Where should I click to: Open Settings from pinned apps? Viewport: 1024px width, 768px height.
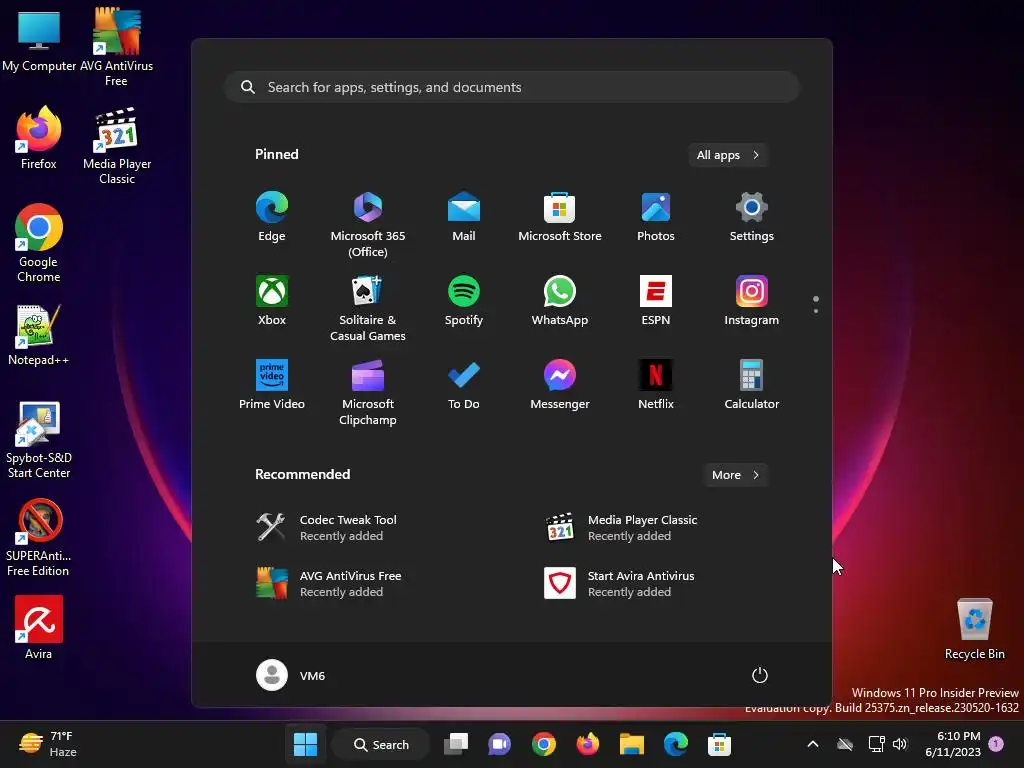(x=752, y=217)
